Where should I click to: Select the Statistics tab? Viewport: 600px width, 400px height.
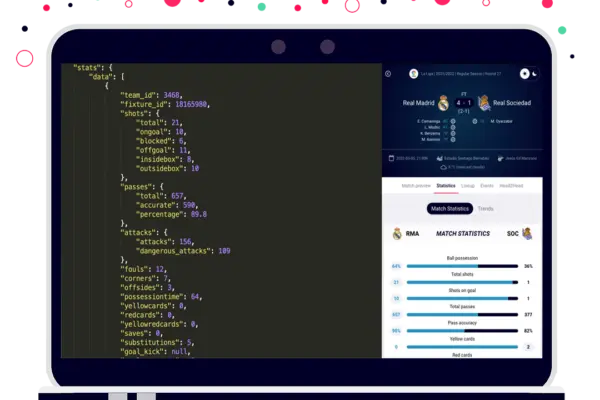(446, 186)
